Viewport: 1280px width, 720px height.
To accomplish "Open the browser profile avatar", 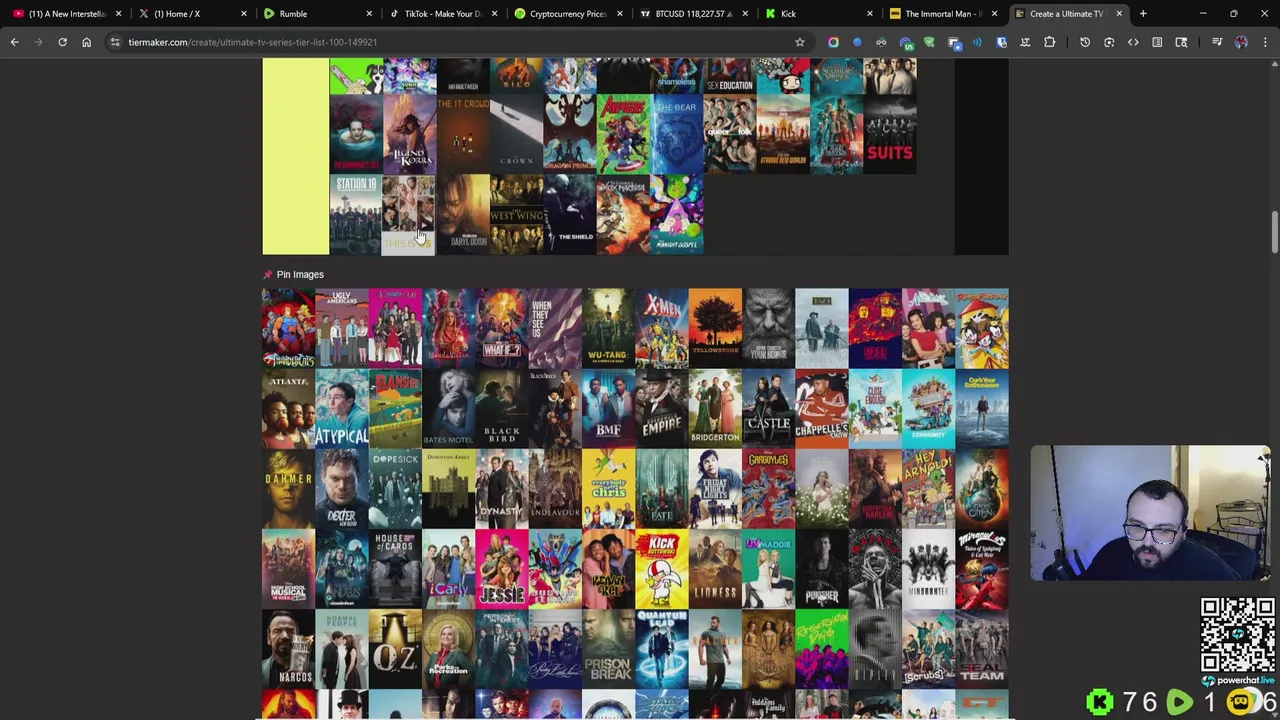I will 1241,42.
